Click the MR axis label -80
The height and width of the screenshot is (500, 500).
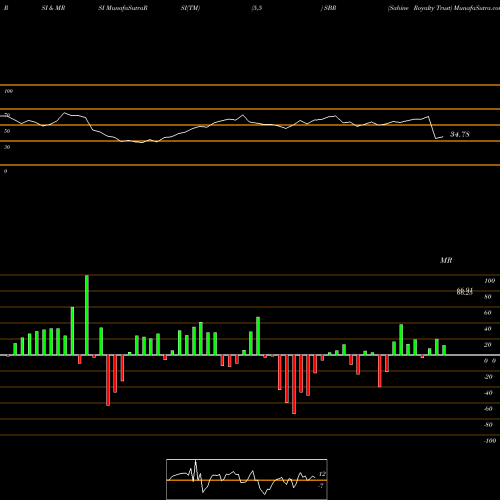(488, 425)
